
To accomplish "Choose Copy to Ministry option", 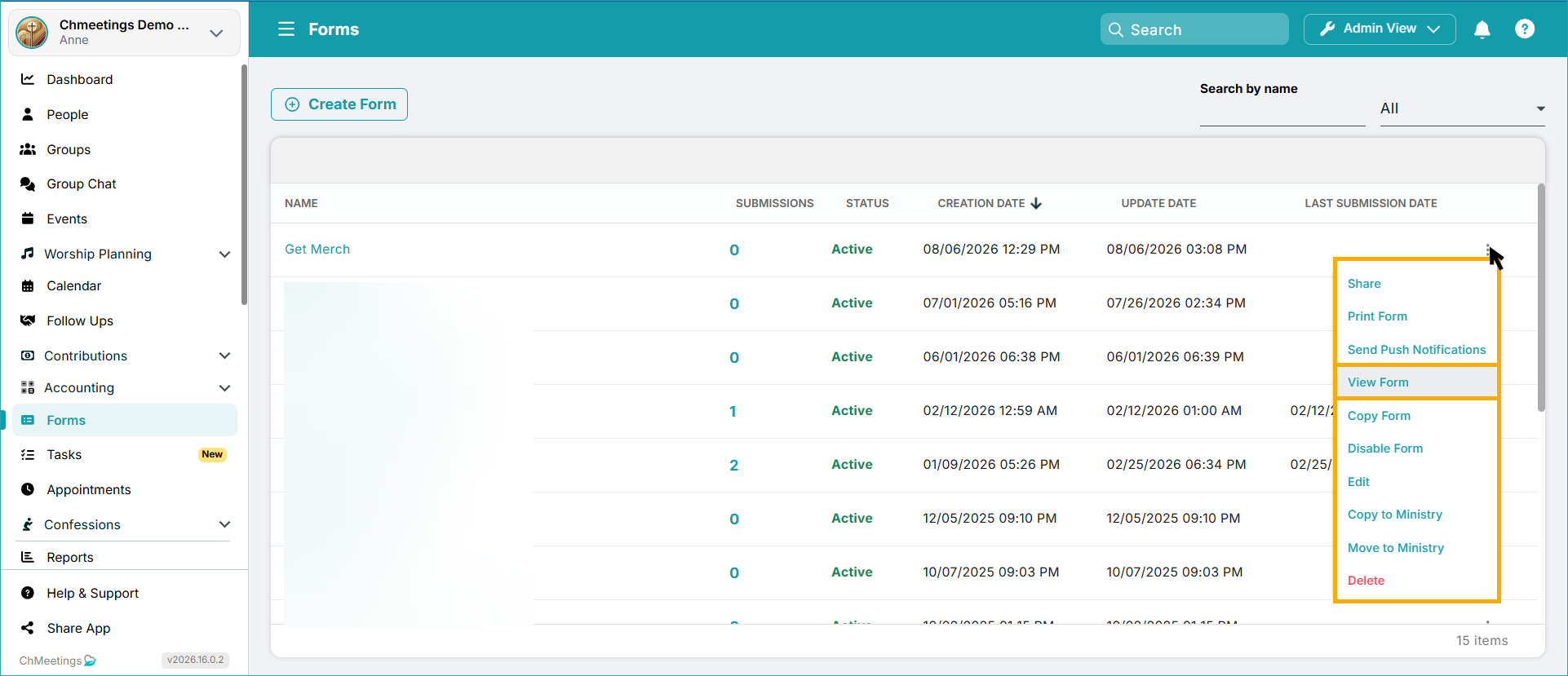I will pyautogui.click(x=1416, y=515).
